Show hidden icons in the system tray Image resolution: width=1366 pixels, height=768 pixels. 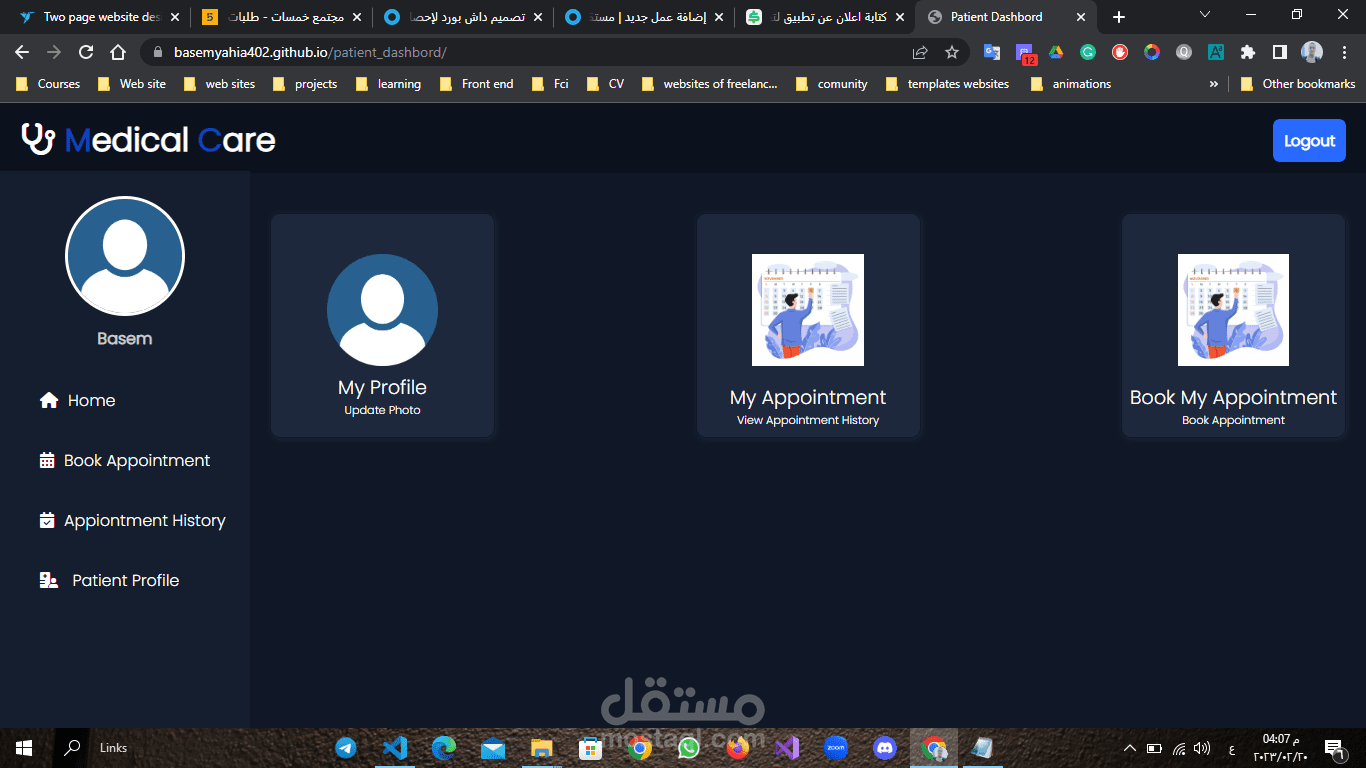coord(1128,747)
